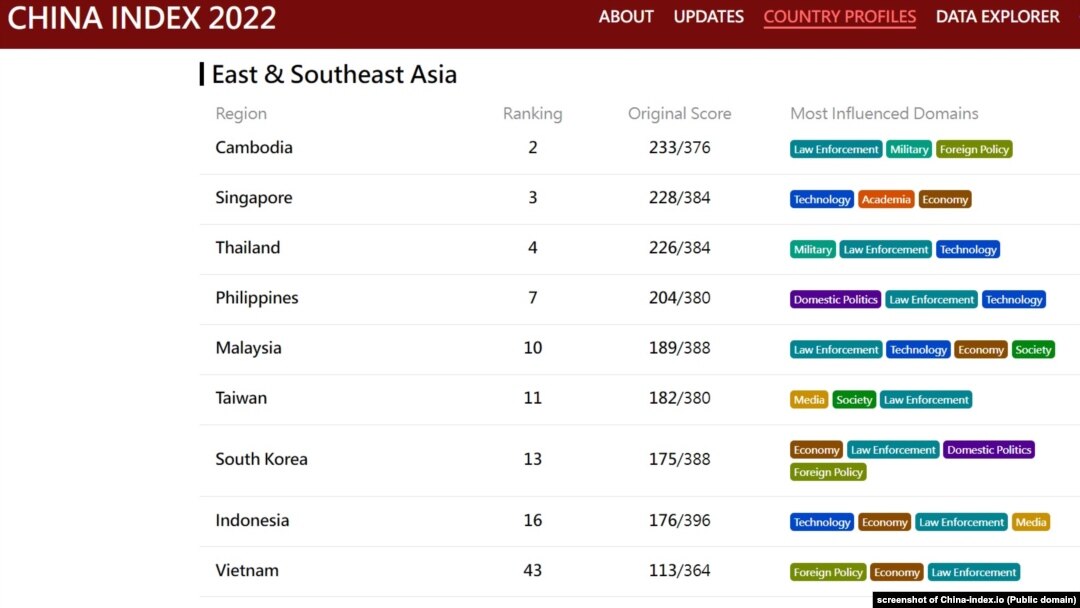
Task: Click Indonesia's Law Enforcement tag
Action: [962, 523]
